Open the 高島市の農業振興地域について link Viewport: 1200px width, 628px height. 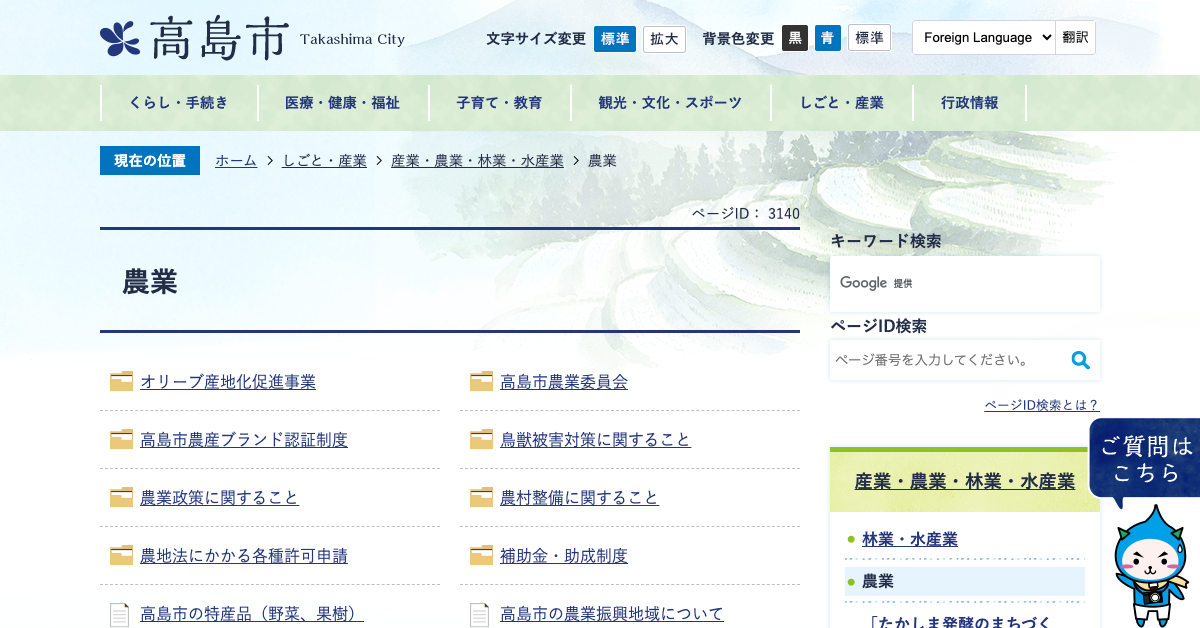click(x=612, y=614)
